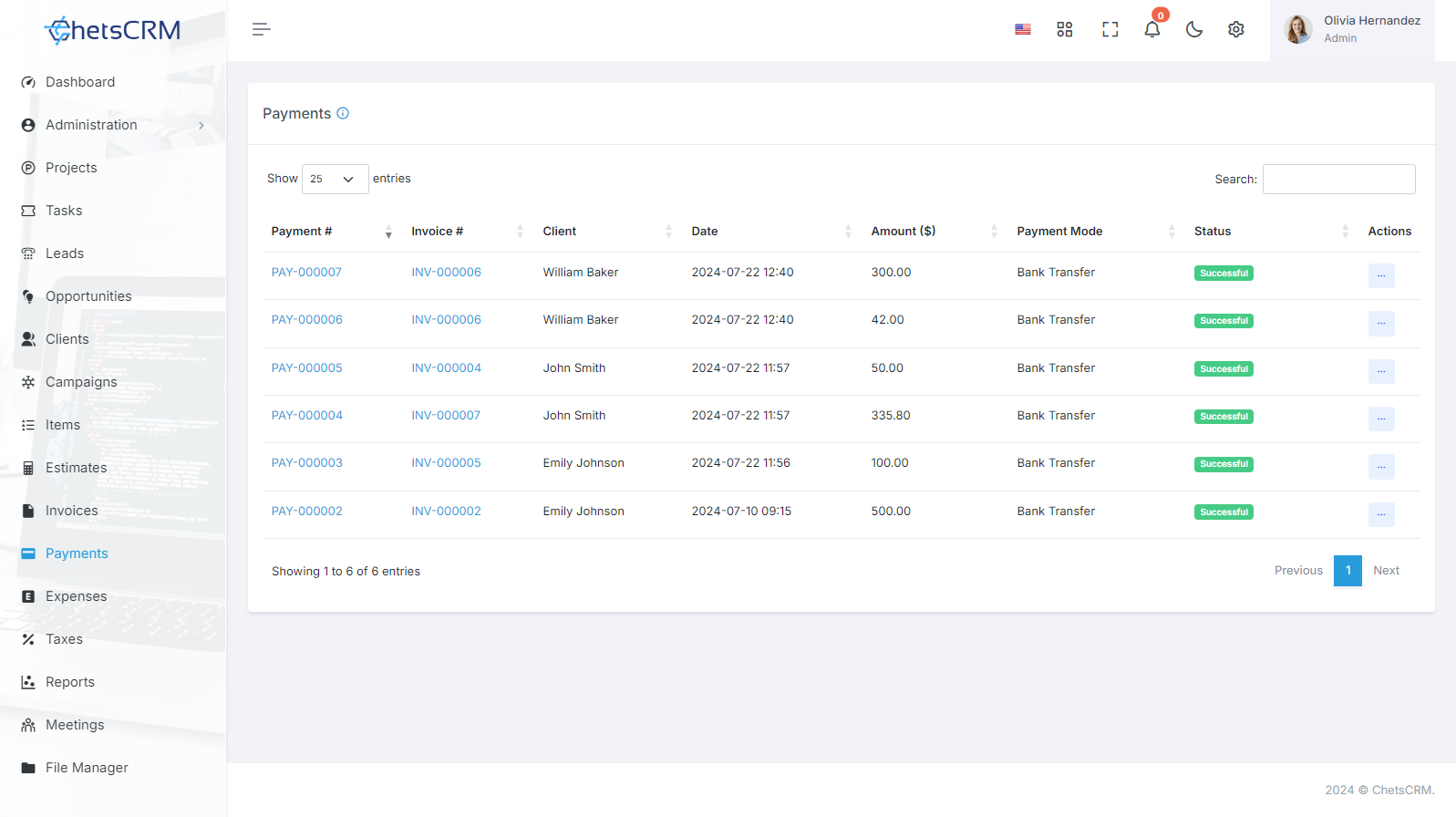Open Dashboard in sidebar
This screenshot has width=1456, height=817.
(x=80, y=82)
